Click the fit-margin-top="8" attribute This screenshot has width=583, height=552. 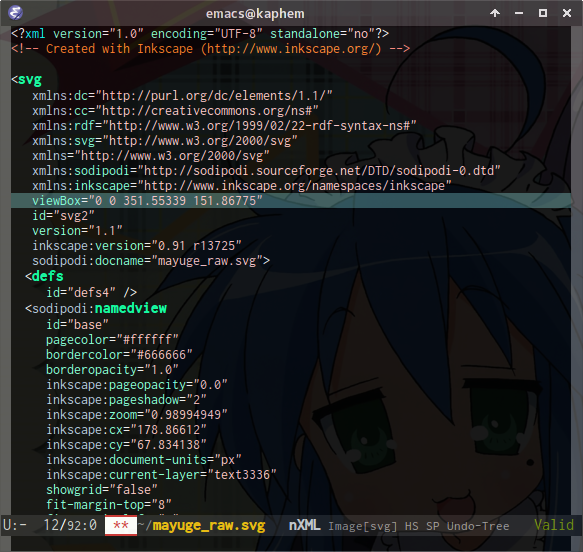[x=109, y=505]
